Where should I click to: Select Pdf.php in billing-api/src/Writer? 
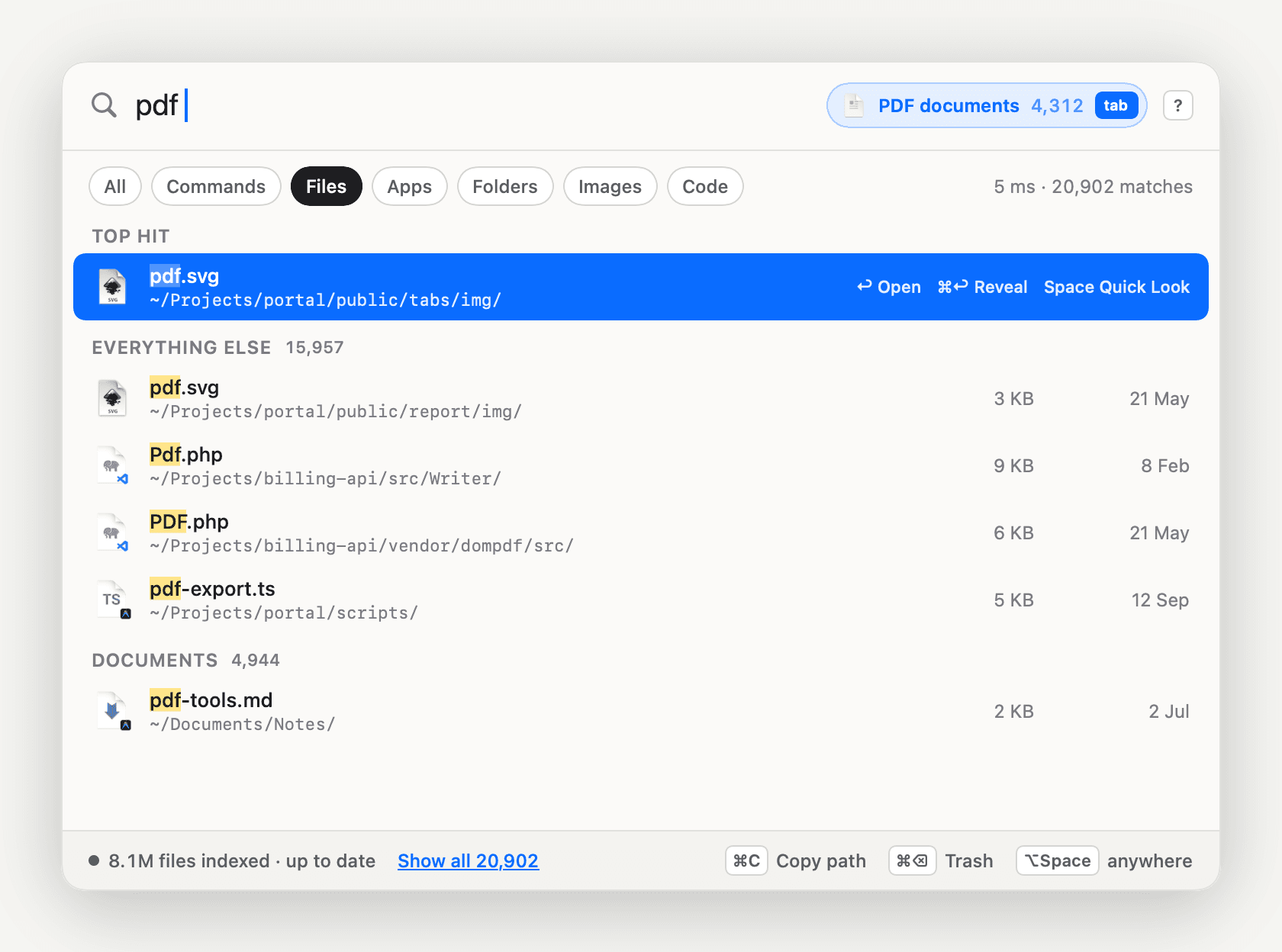click(x=641, y=465)
